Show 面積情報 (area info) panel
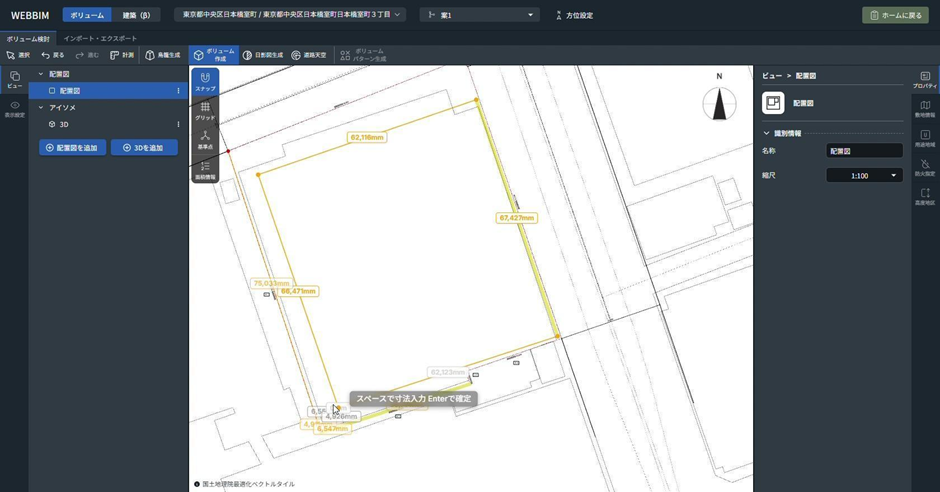The height and width of the screenshot is (492, 940). pyautogui.click(x=205, y=169)
